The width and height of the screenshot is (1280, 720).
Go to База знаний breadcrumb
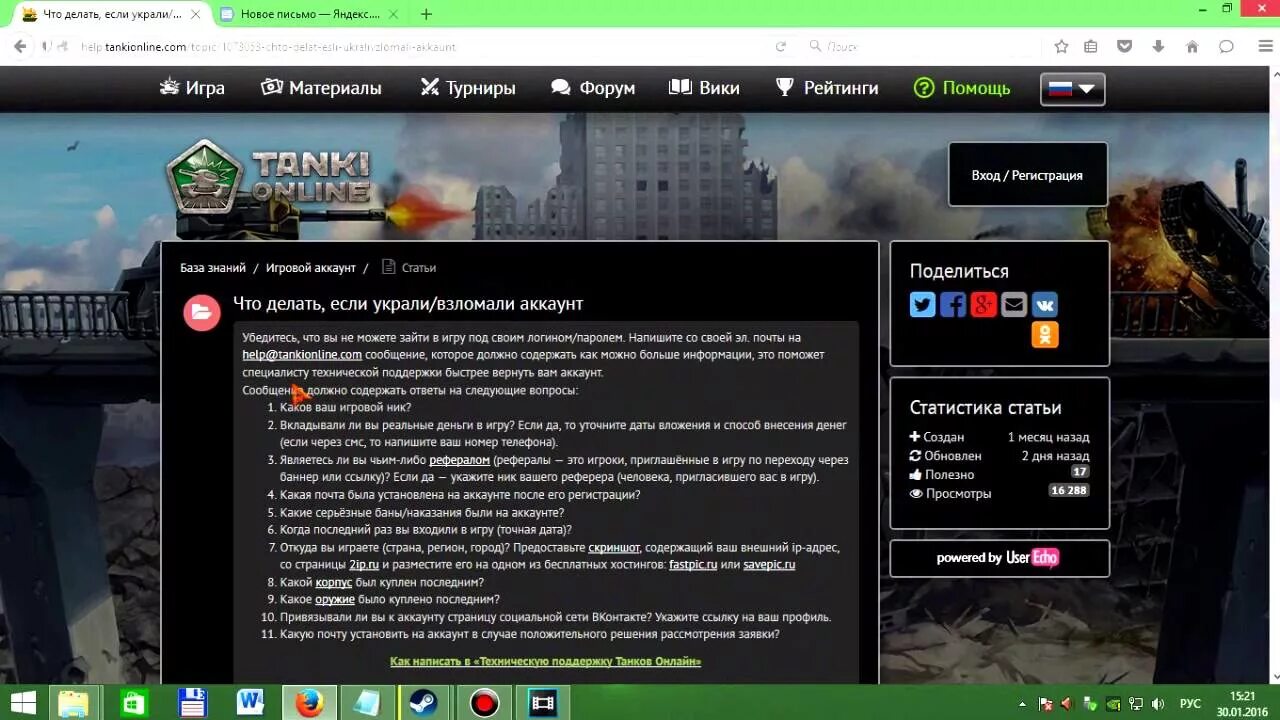click(x=213, y=268)
